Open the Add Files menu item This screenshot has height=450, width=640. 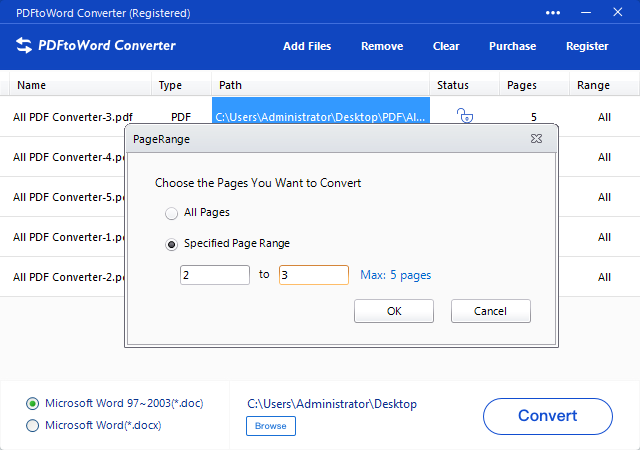[307, 46]
